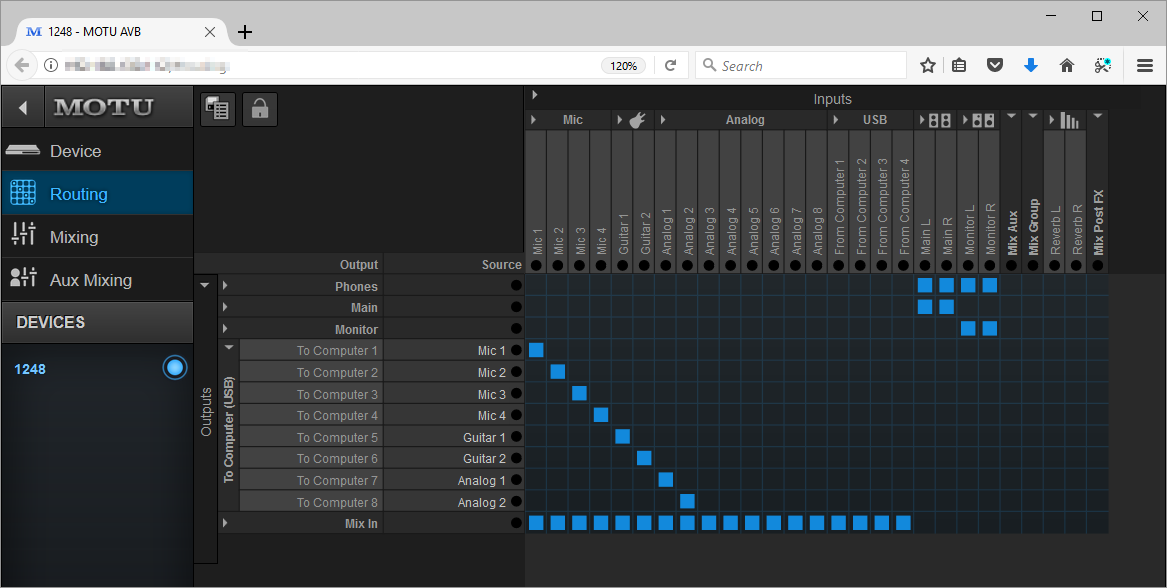Click the Analog 1 source label
This screenshot has width=1167, height=588.
(482, 480)
